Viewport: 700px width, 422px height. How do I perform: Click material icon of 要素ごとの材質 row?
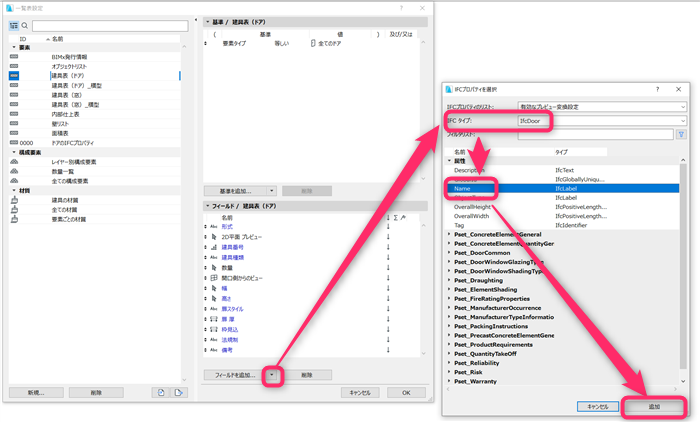coord(14,219)
